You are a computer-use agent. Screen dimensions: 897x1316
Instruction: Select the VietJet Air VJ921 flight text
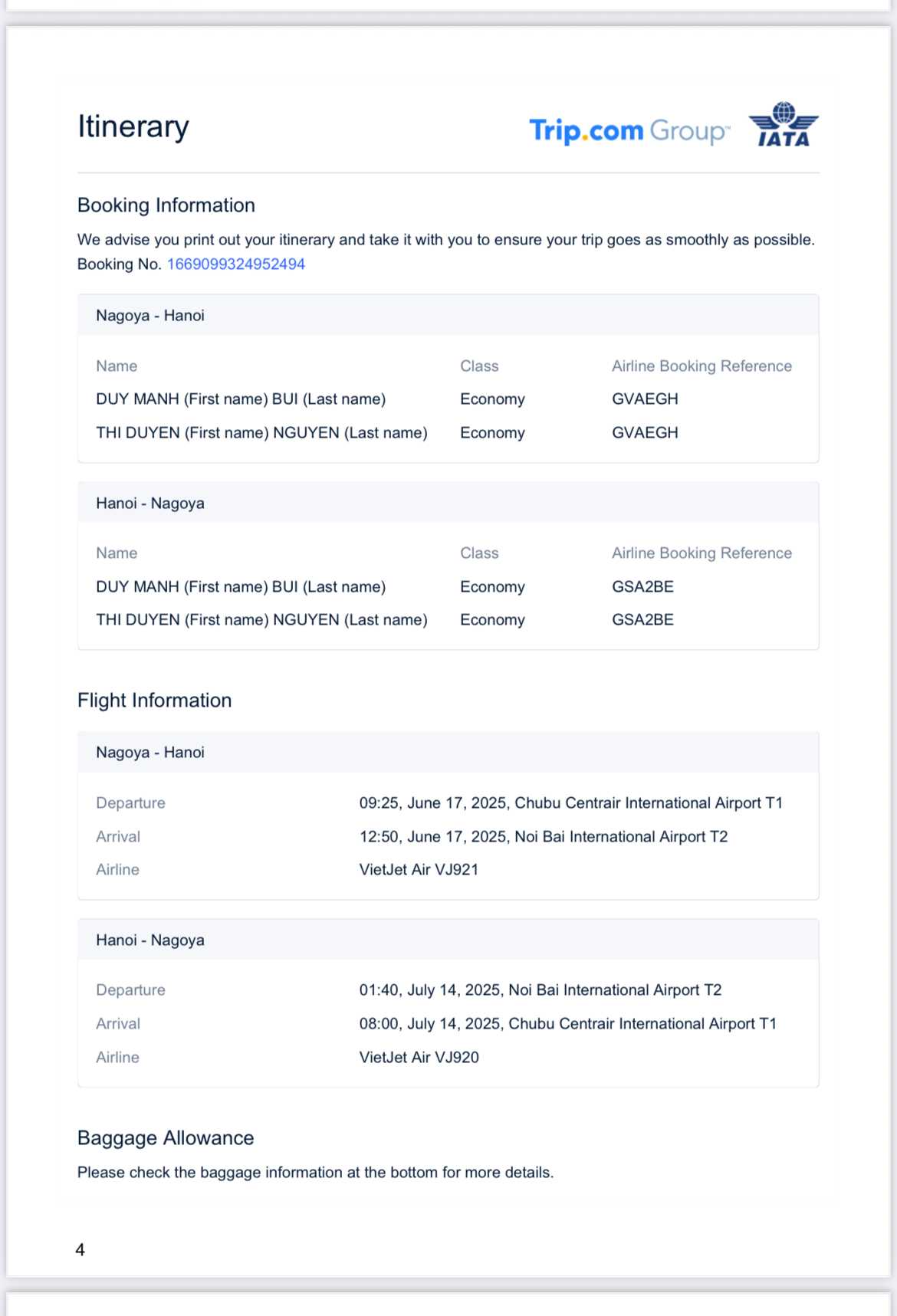tap(419, 870)
